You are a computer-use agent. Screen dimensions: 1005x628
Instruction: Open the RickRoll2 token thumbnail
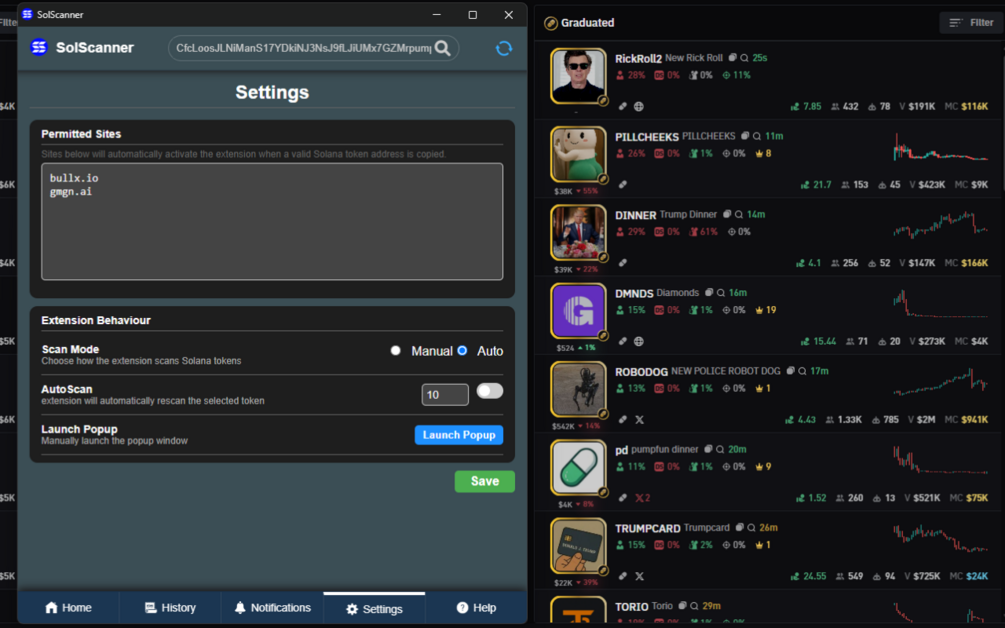(x=578, y=76)
